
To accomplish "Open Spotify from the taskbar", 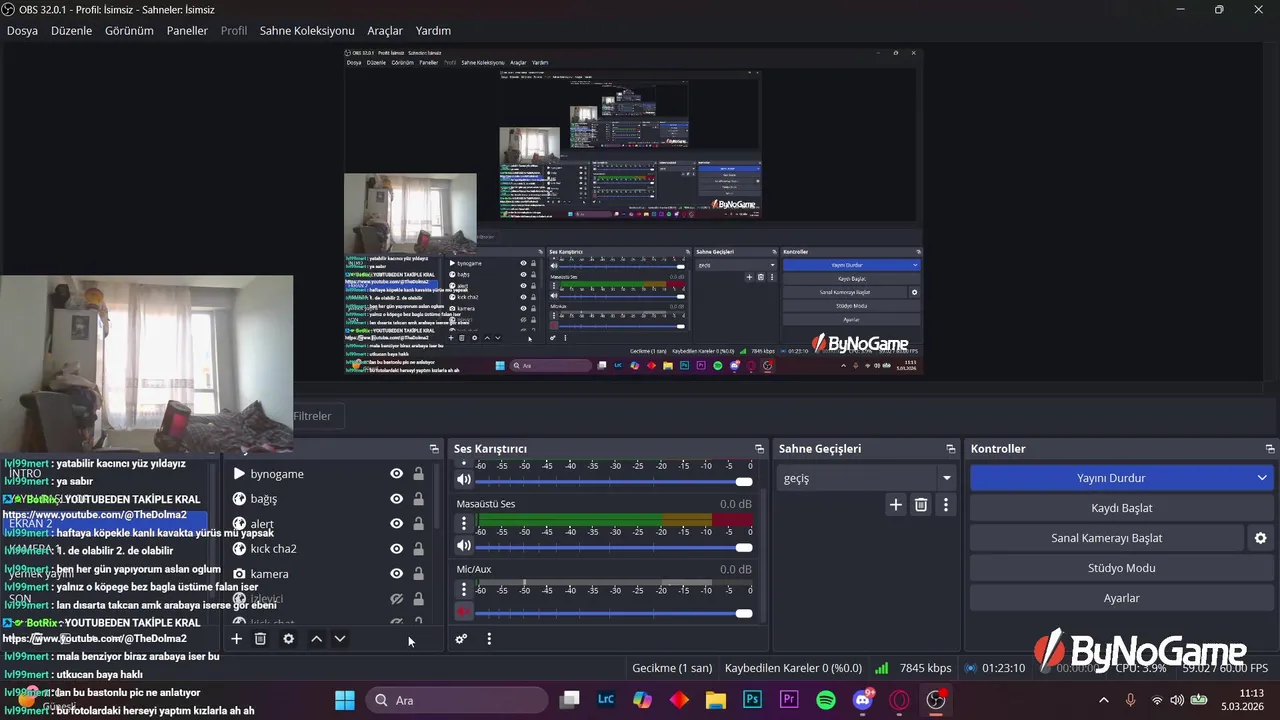I will click(826, 700).
